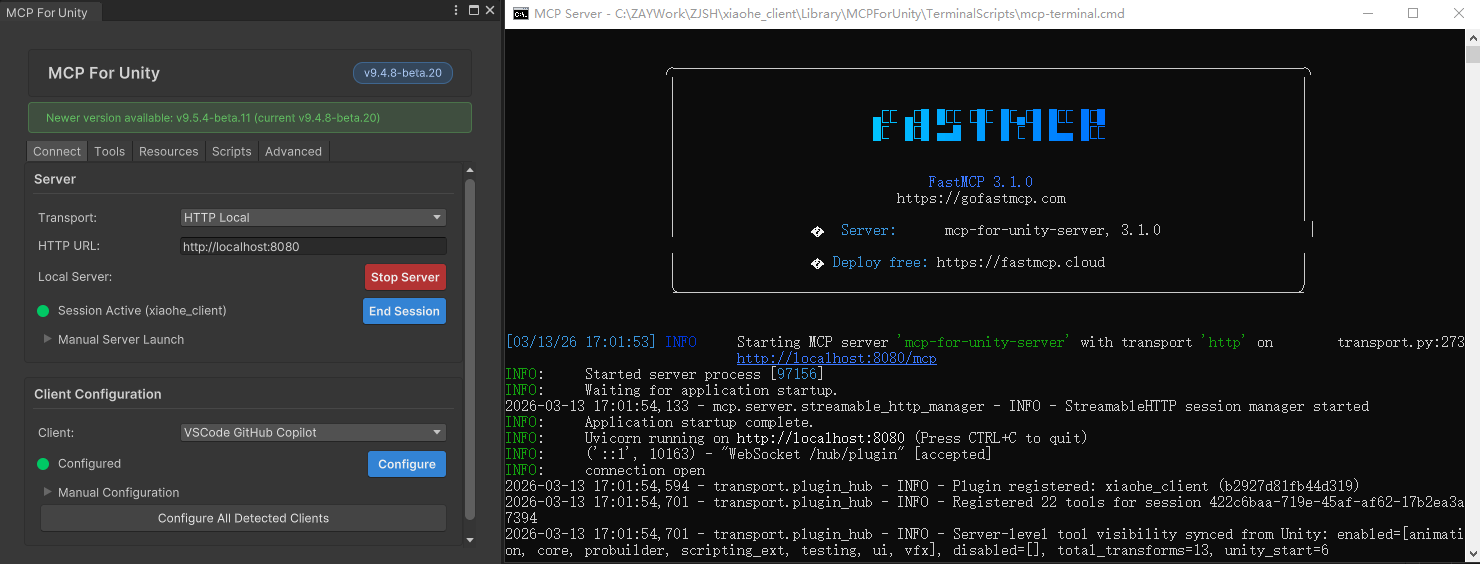1480x564 pixels.
Task: Click the MCP For Unity header title
Action: (104, 73)
